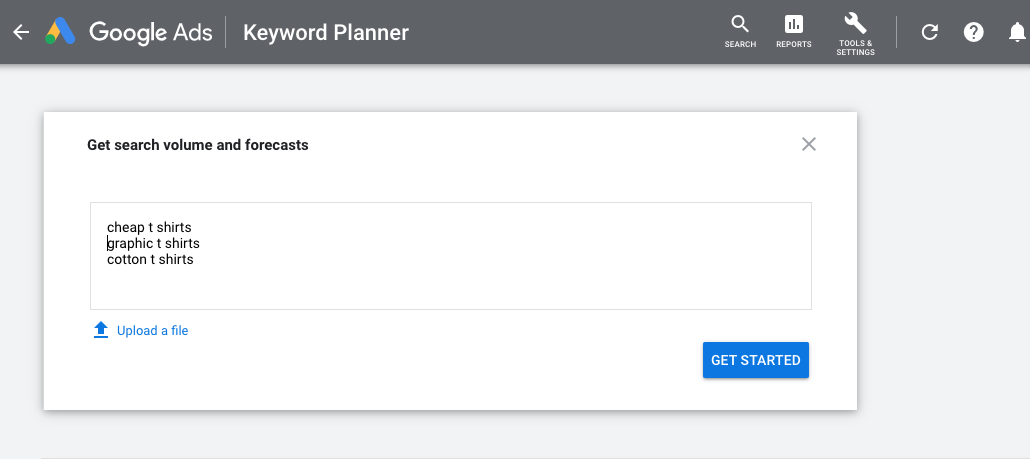Open Search via the magnifier icon
1030x459 pixels.
740,24
